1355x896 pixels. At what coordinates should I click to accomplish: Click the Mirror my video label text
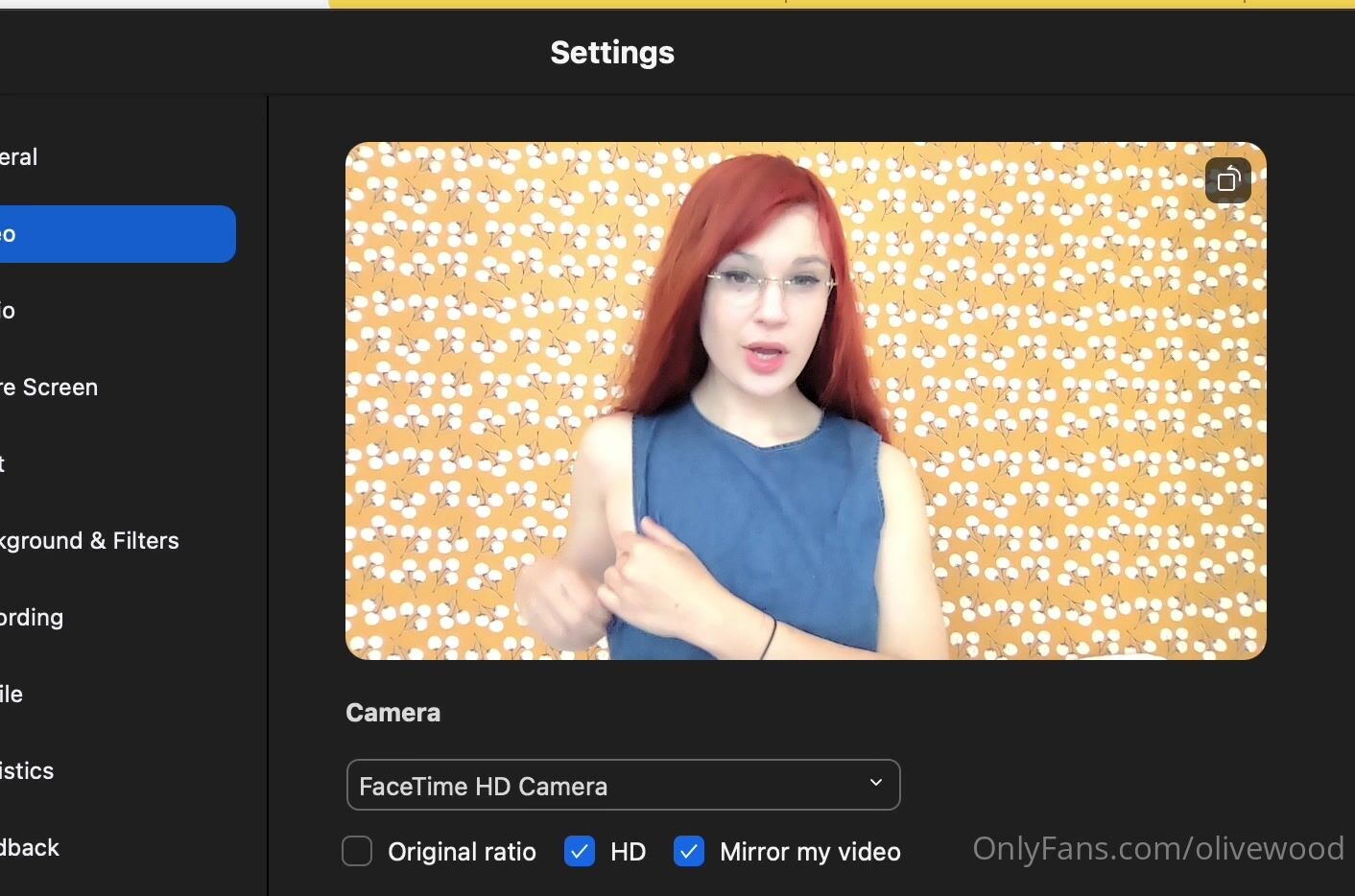[x=810, y=852]
